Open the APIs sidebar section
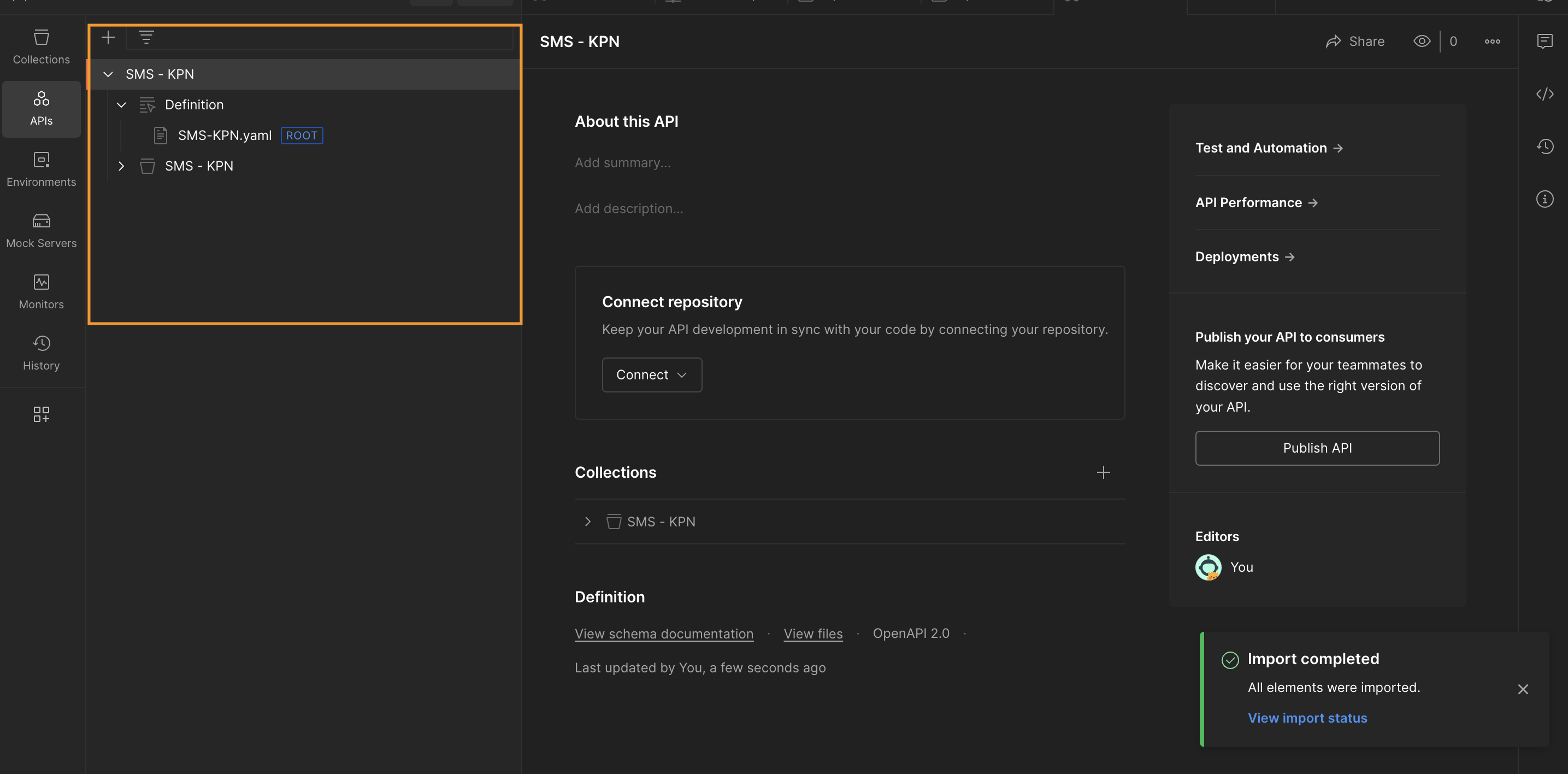This screenshot has width=1568, height=774. click(x=42, y=109)
